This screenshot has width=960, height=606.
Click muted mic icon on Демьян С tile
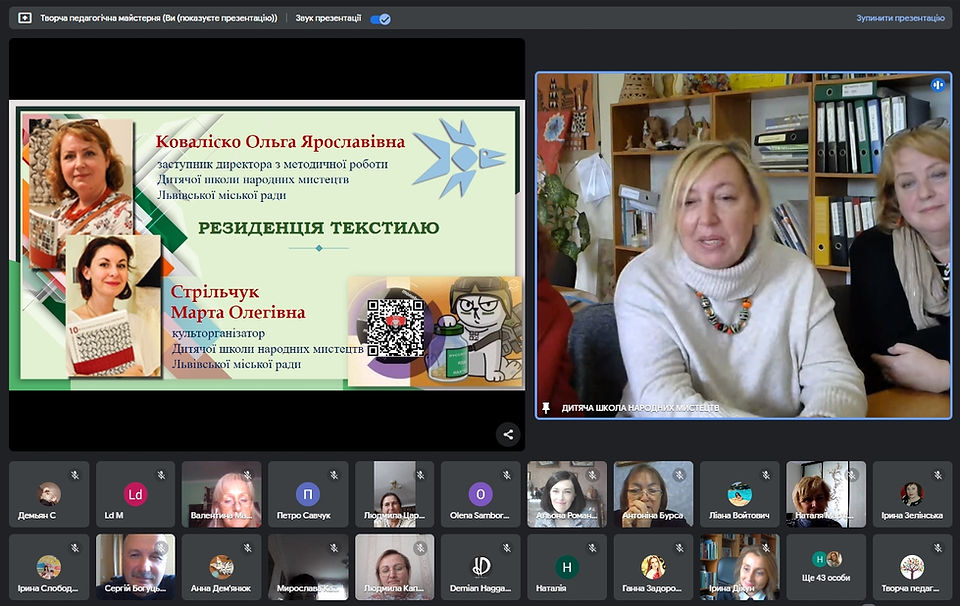pyautogui.click(x=75, y=475)
